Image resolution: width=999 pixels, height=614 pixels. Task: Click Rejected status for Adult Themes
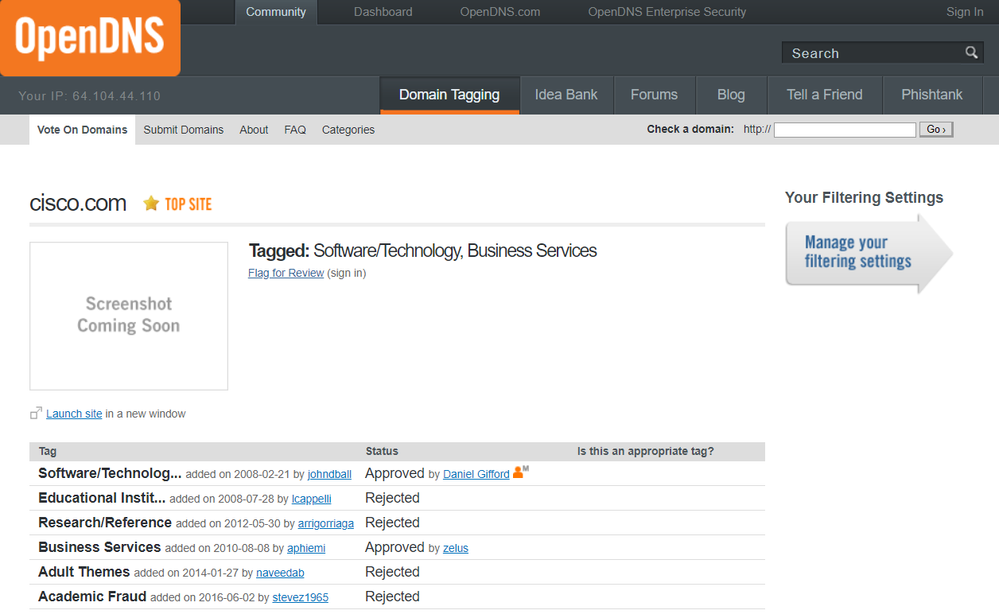click(x=392, y=572)
